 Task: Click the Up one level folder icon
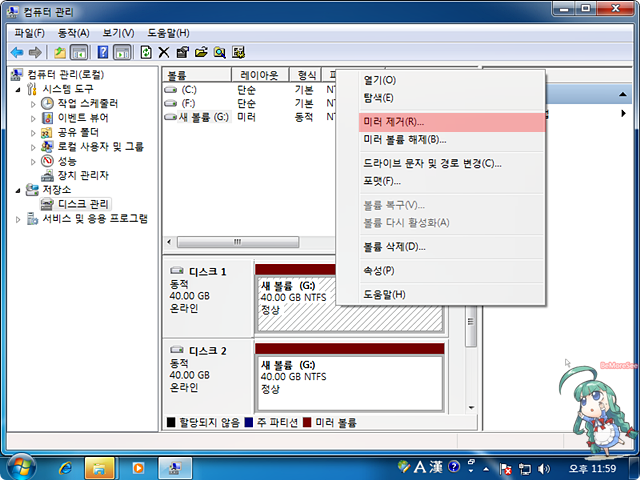click(x=60, y=52)
